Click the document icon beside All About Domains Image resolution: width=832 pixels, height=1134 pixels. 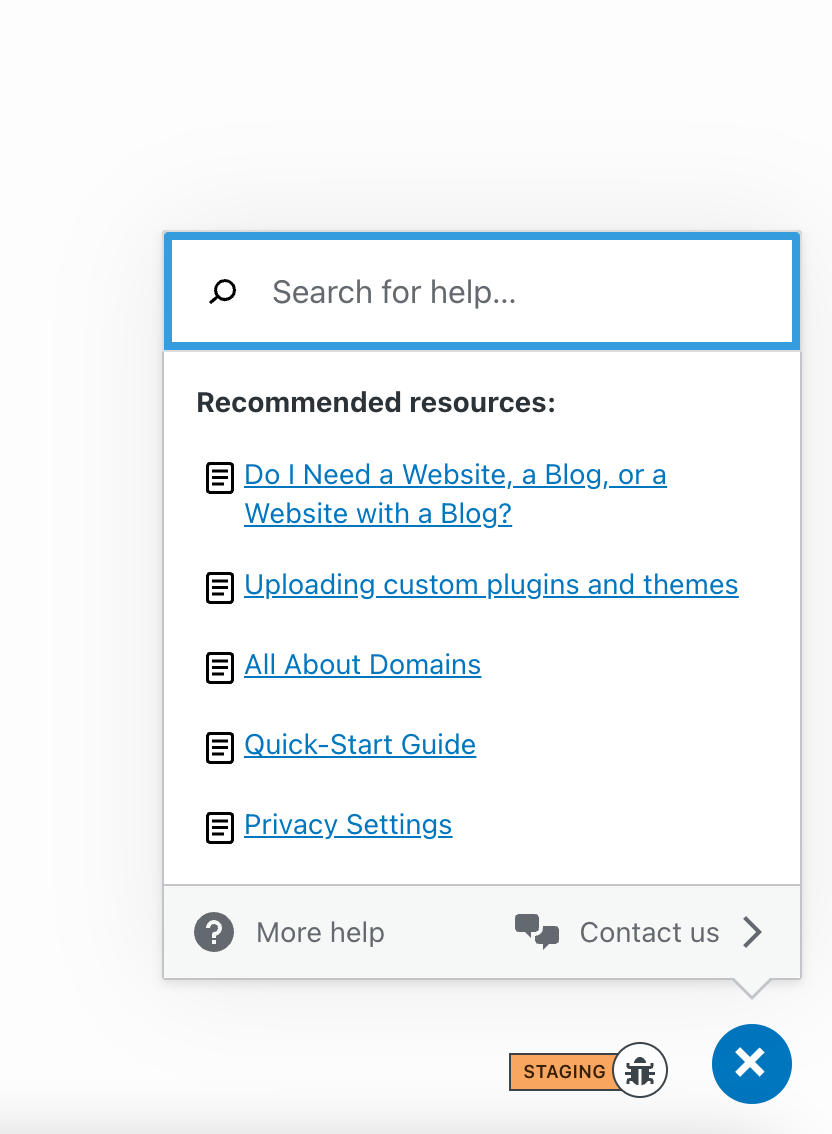(220, 667)
